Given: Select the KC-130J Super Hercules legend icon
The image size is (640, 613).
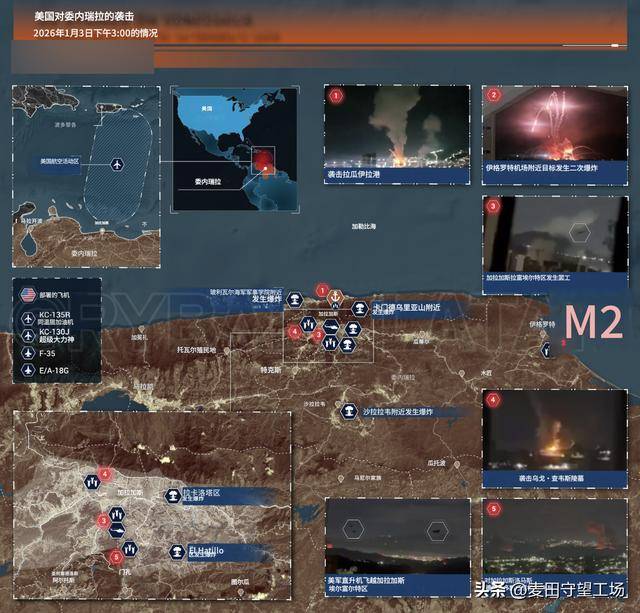Looking at the screenshot, I should pyautogui.click(x=29, y=336).
